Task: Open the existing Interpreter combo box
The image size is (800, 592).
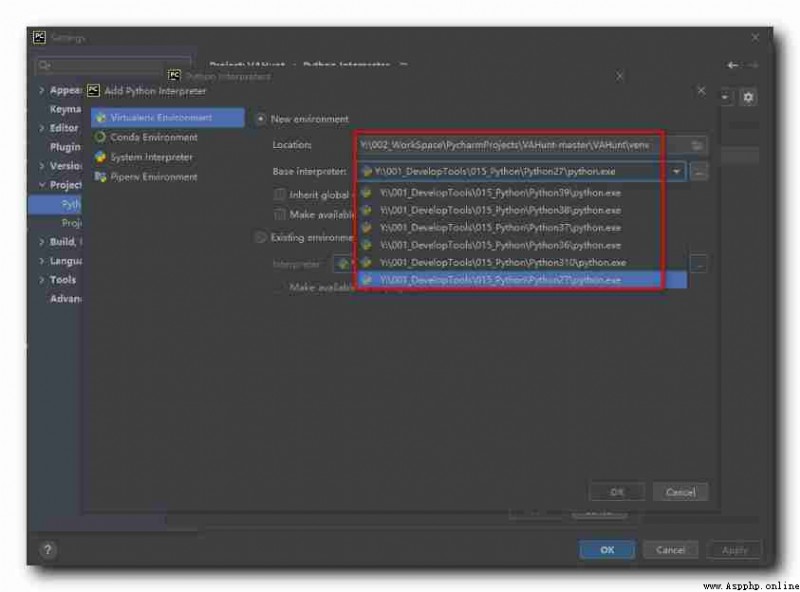Action: pyautogui.click(x=344, y=264)
